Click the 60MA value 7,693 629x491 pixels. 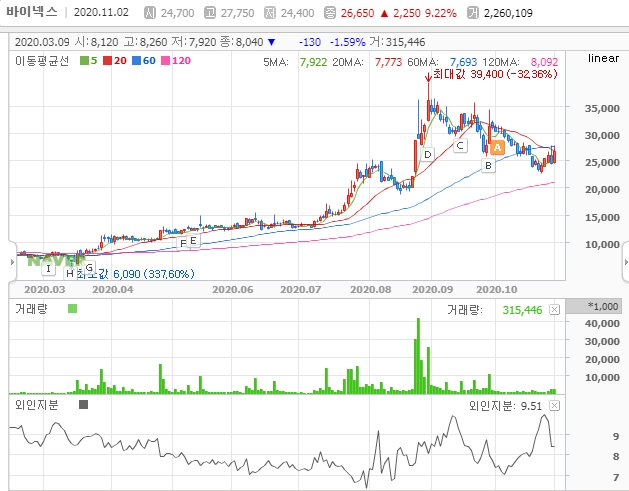[x=463, y=62]
